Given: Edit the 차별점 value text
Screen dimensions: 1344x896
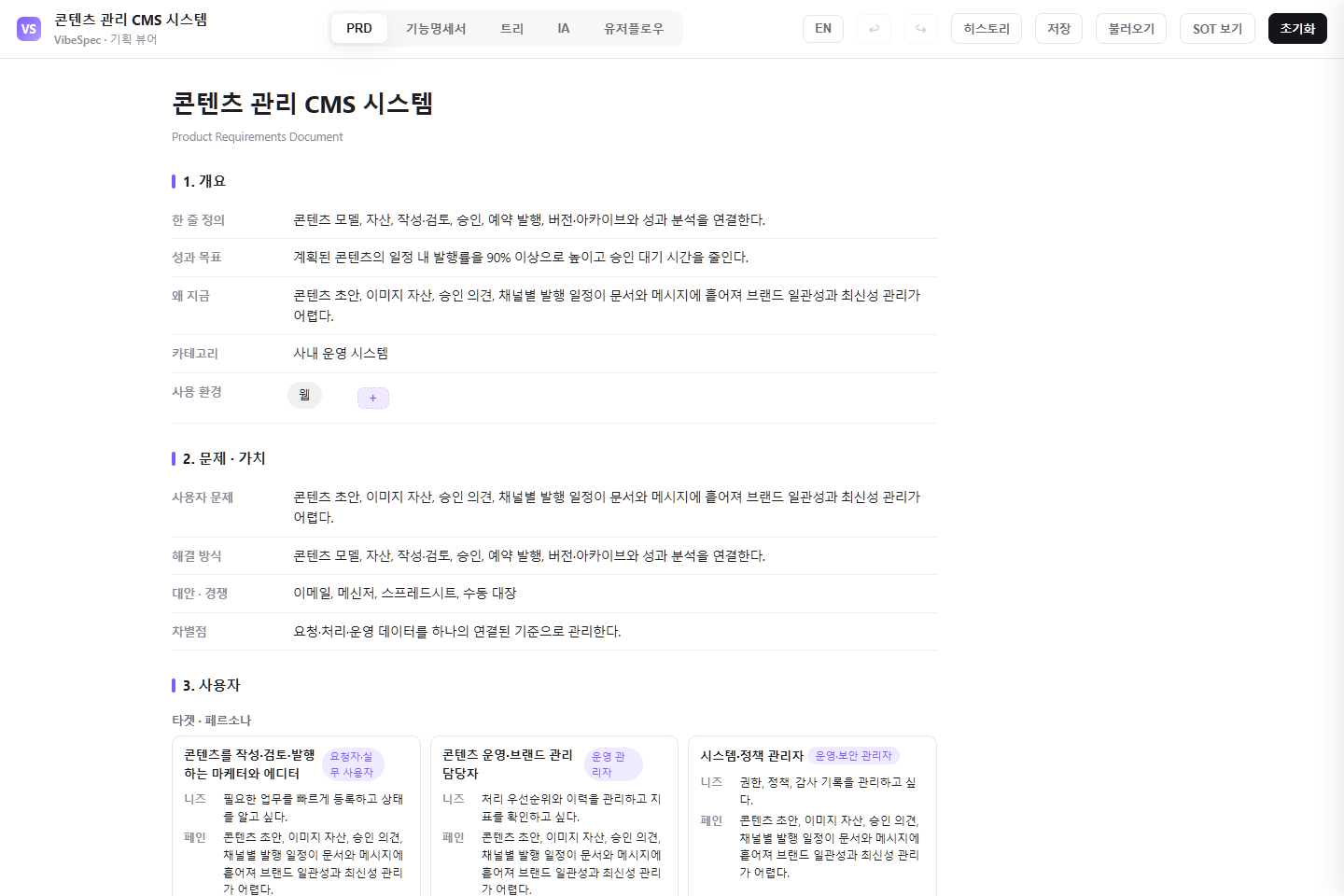Looking at the screenshot, I should point(457,632).
